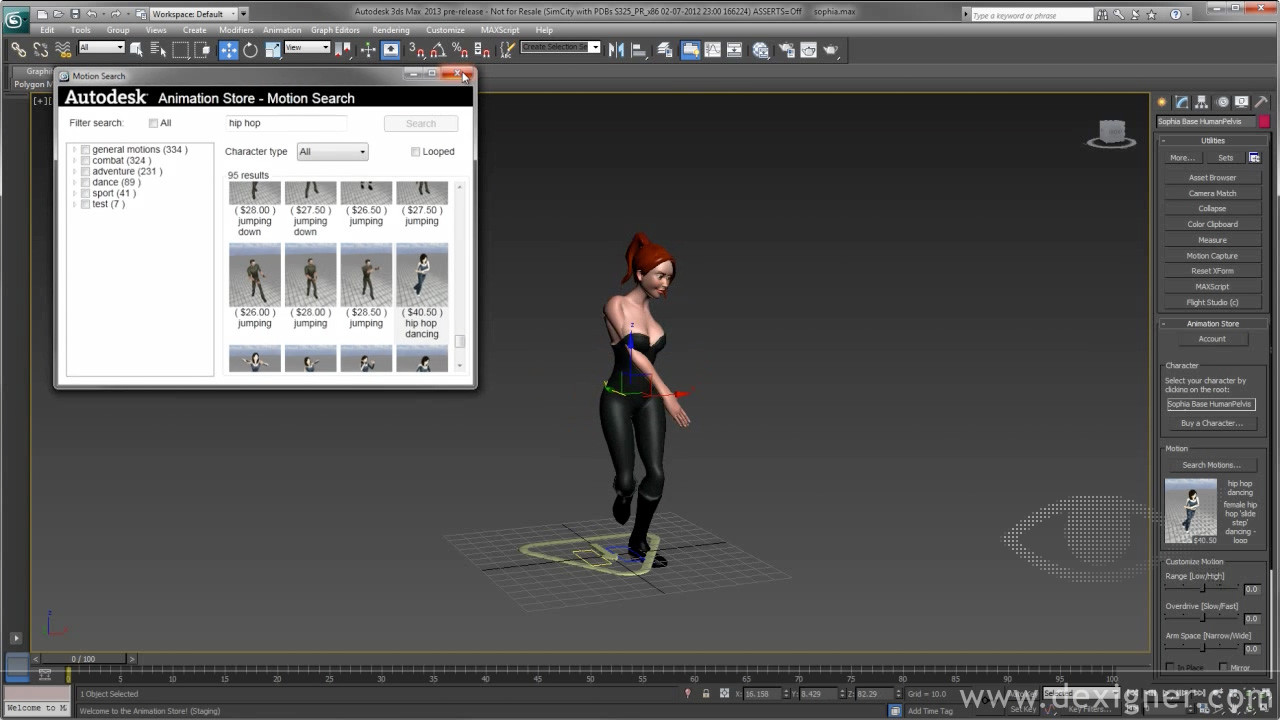1280x720 pixels.
Task: Tick the dance (89) checkbox
Action: [x=86, y=183]
